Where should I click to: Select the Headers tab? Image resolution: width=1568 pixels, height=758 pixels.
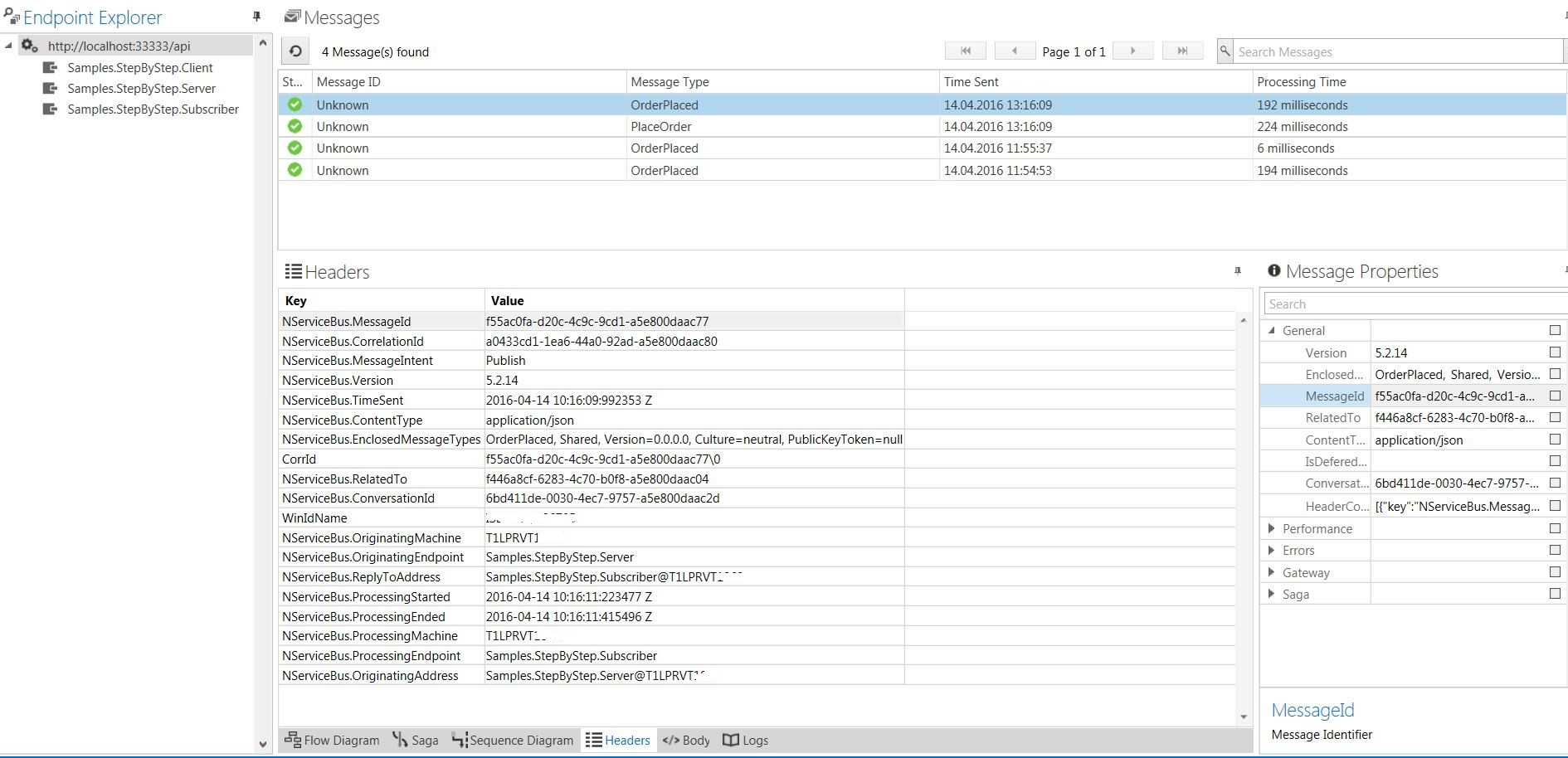coord(618,740)
